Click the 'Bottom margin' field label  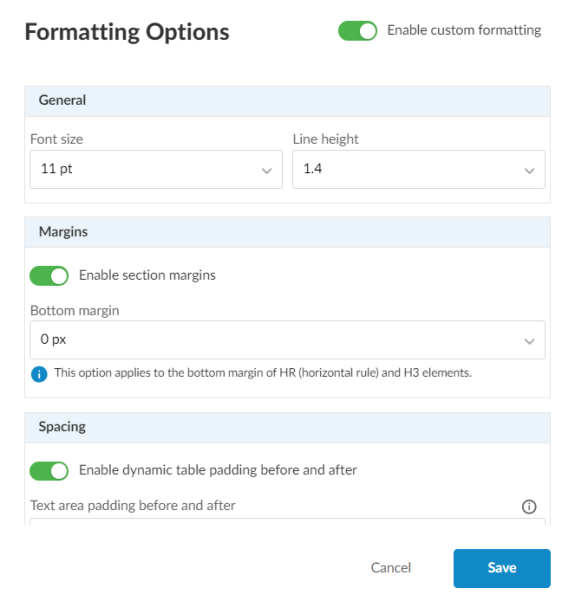(75, 311)
